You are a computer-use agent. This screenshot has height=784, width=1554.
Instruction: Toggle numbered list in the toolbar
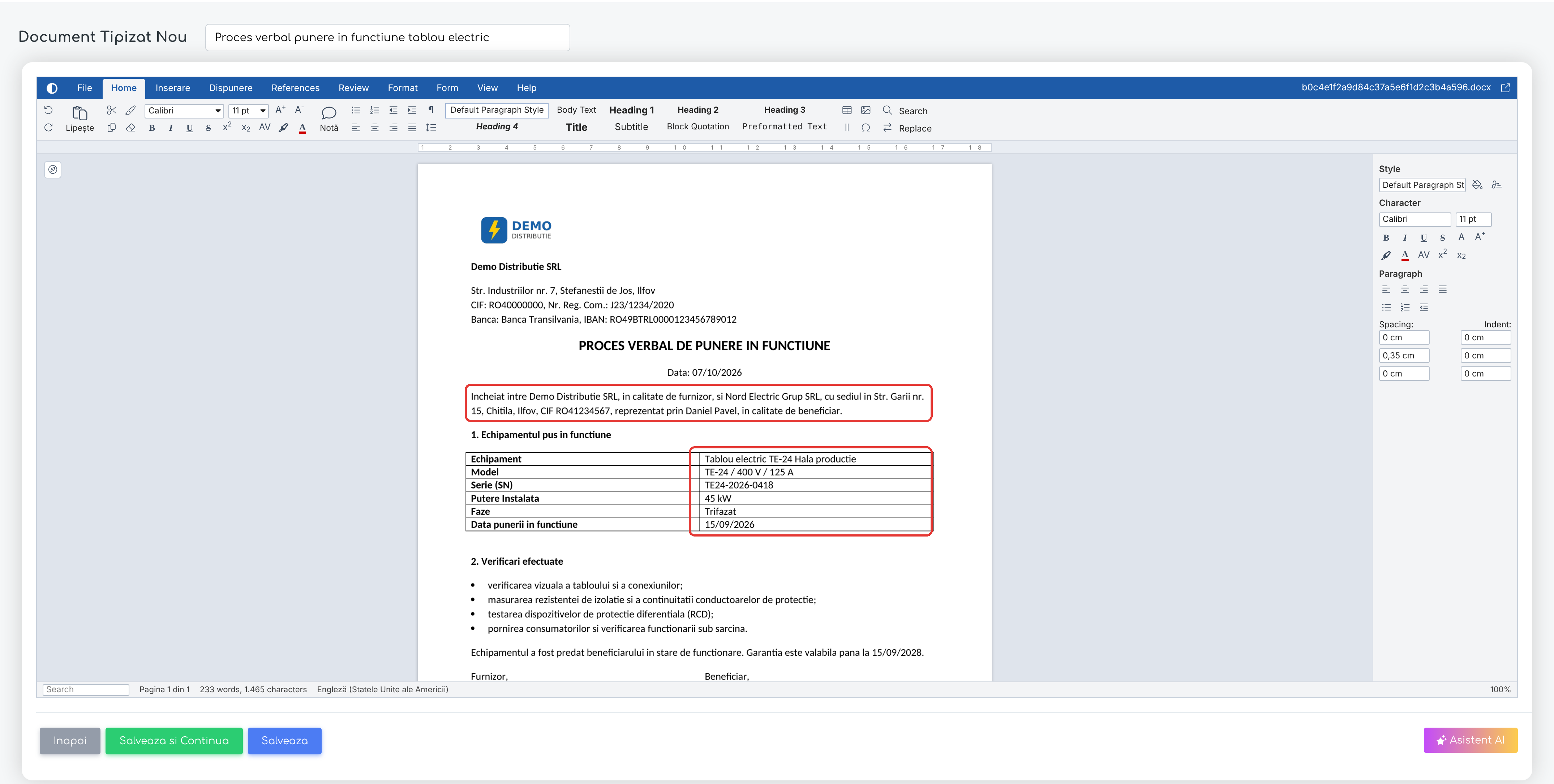[375, 110]
